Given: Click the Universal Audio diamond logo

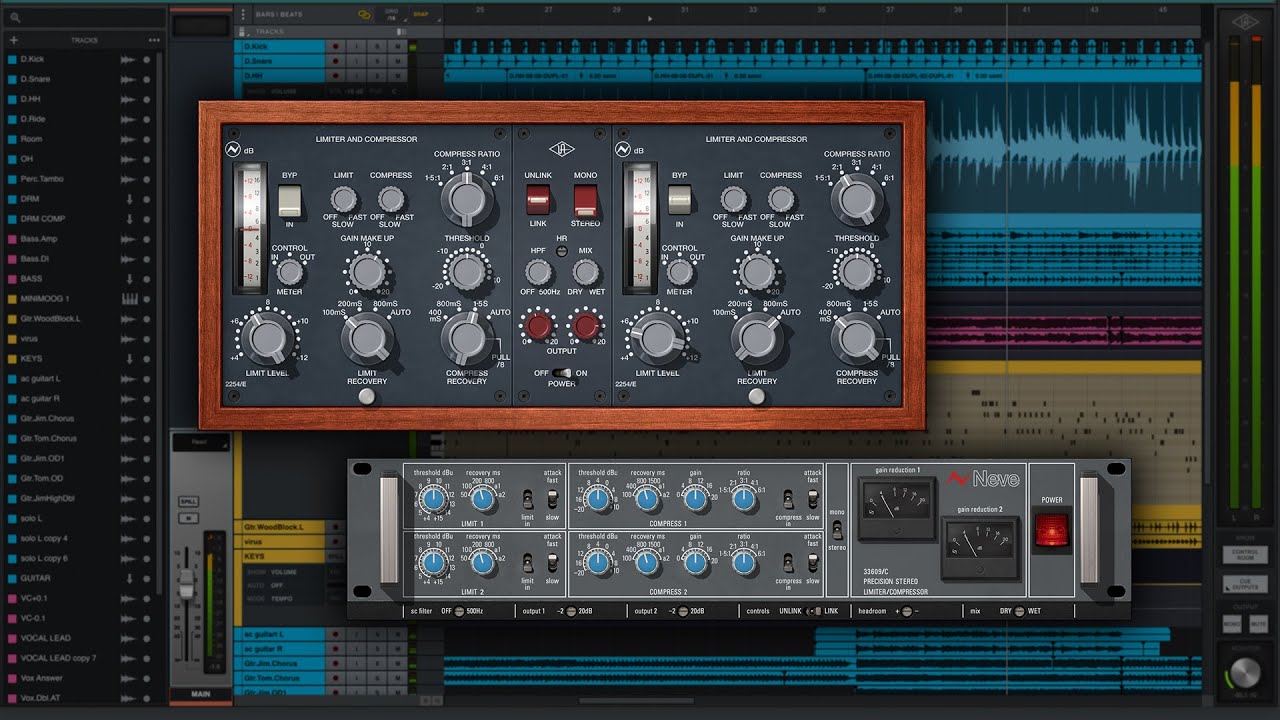Looking at the screenshot, I should (x=562, y=149).
